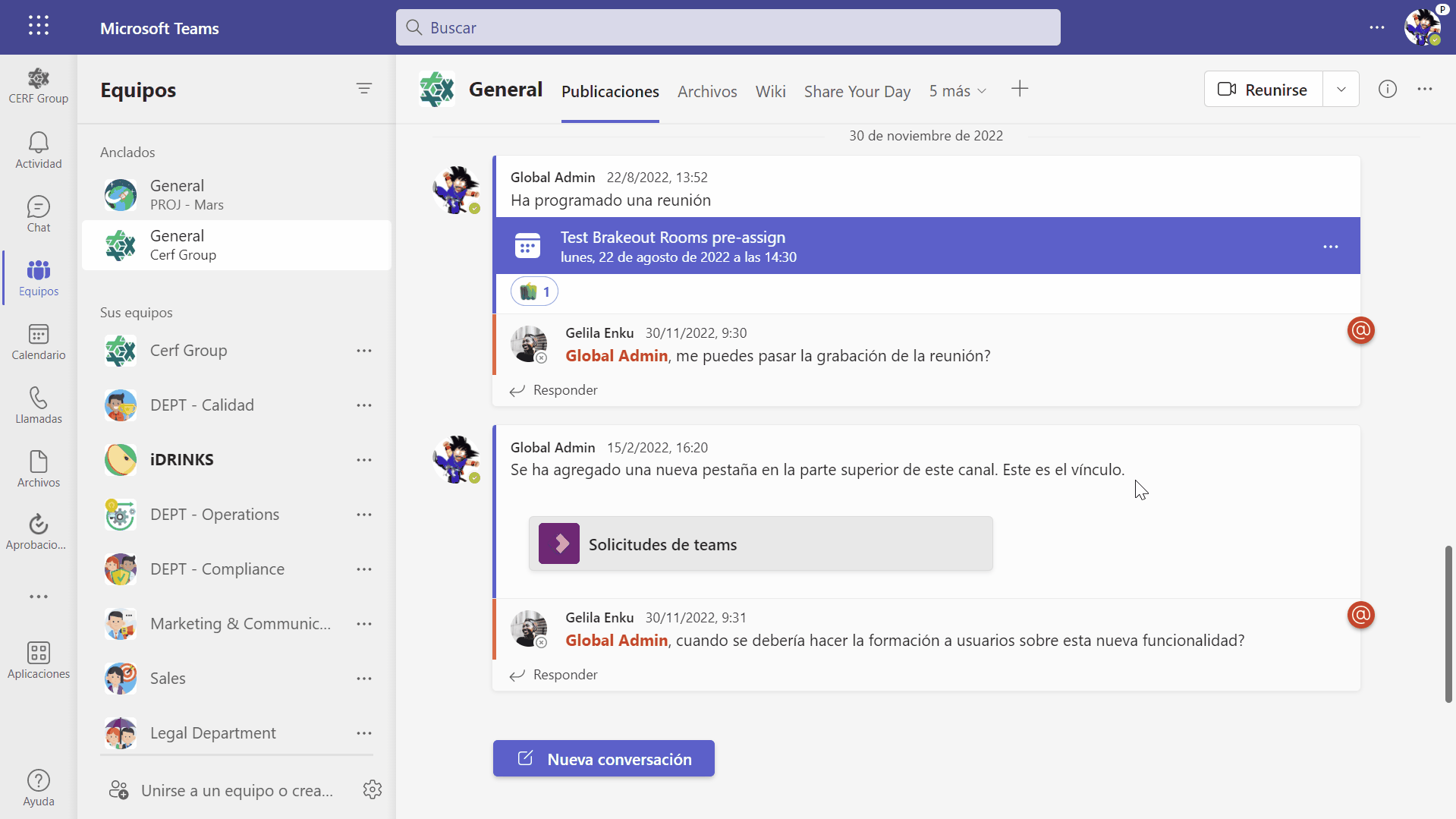Open Ayuda help icon
The image size is (1456, 819).
39,788
